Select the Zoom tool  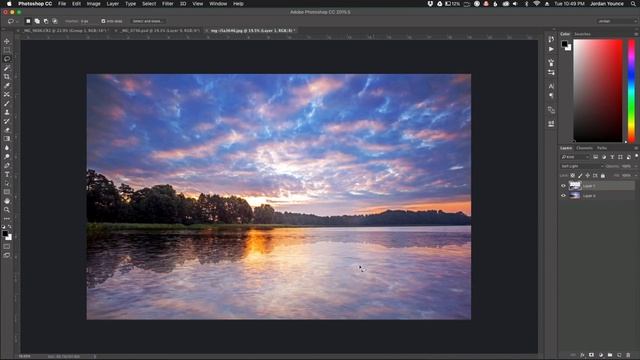[7, 210]
